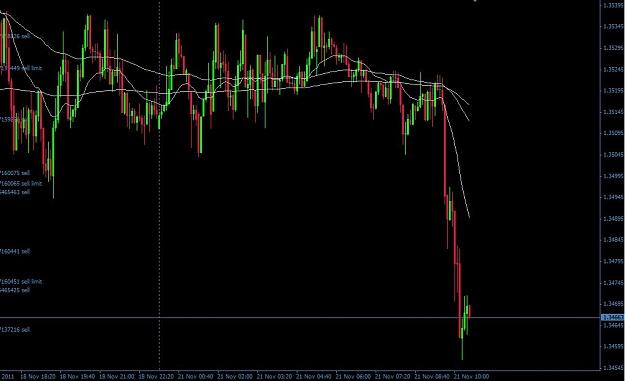The height and width of the screenshot is (381, 625).
Task: Select the 7137216 sell order label
Action: click(15, 330)
